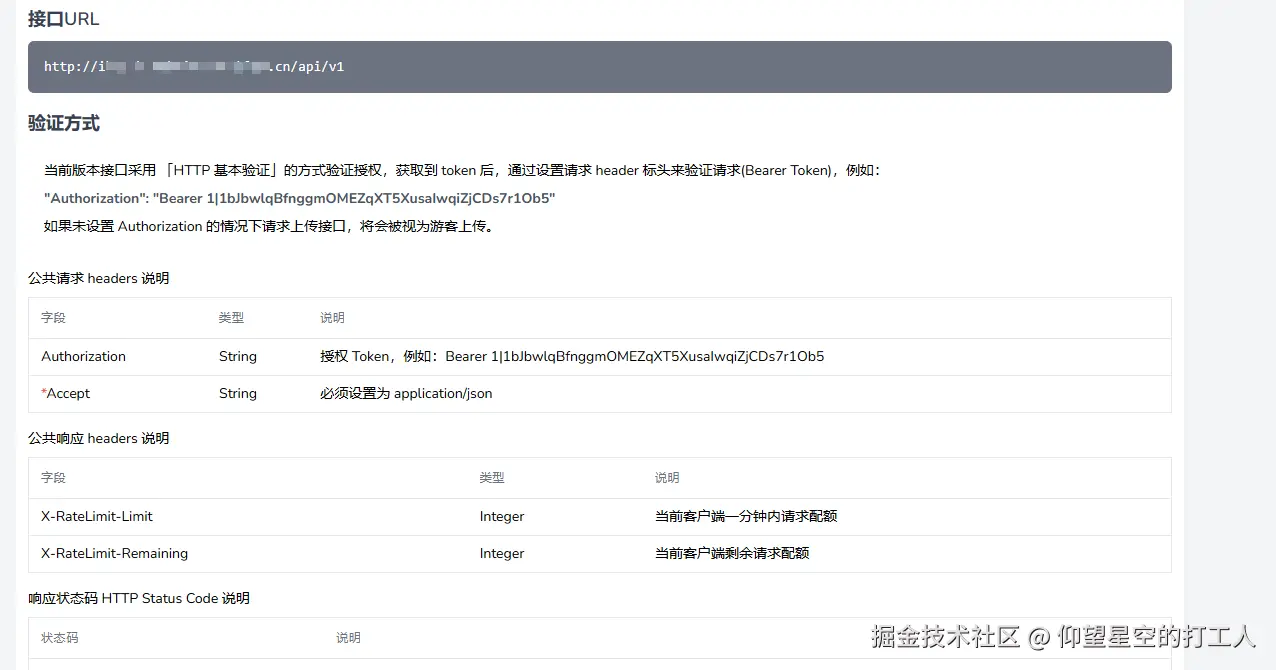Click the X-RateLimit-Limit cell
The height and width of the screenshot is (670, 1276).
tap(97, 516)
